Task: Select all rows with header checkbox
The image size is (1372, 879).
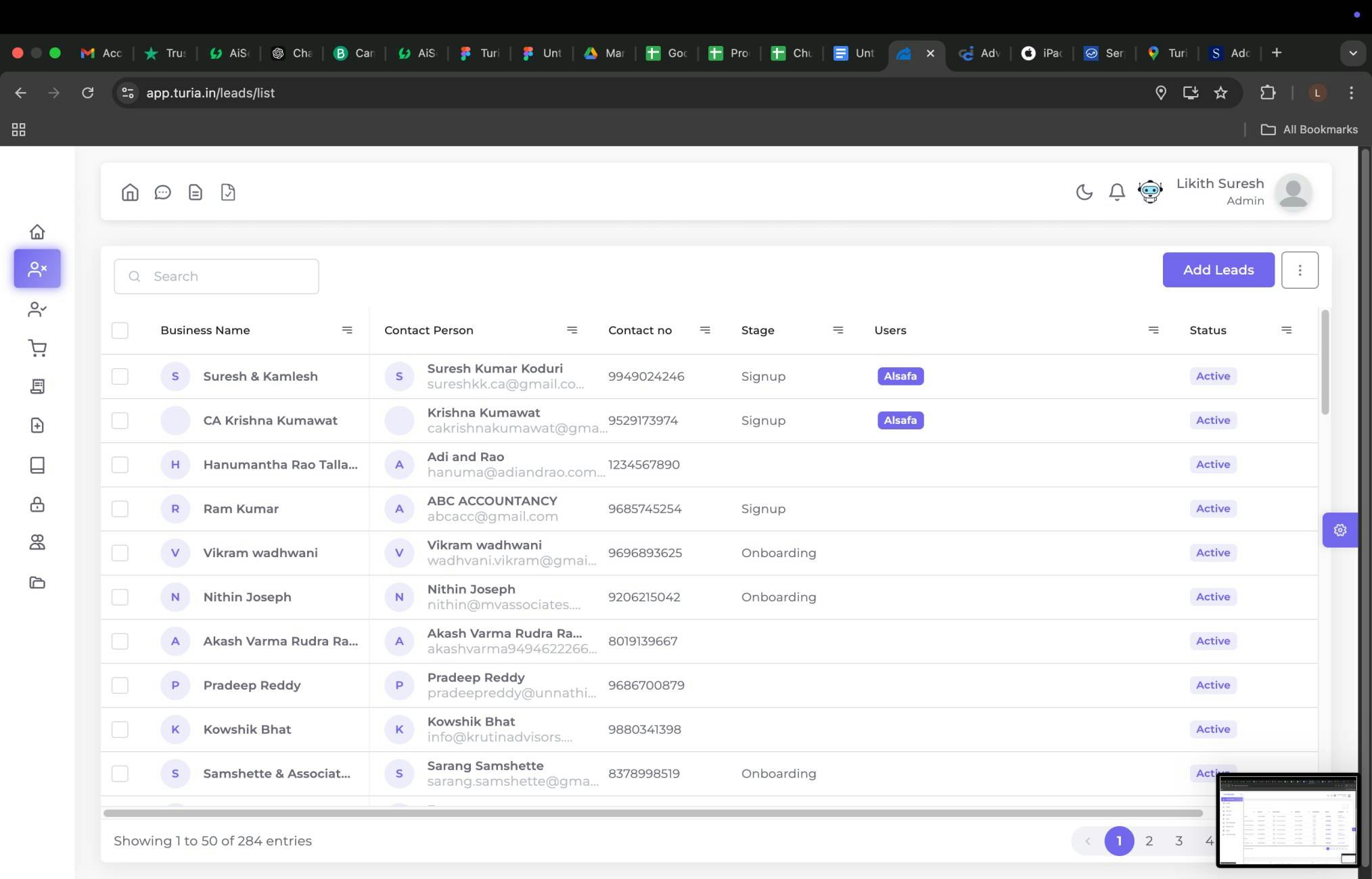Action: click(120, 330)
